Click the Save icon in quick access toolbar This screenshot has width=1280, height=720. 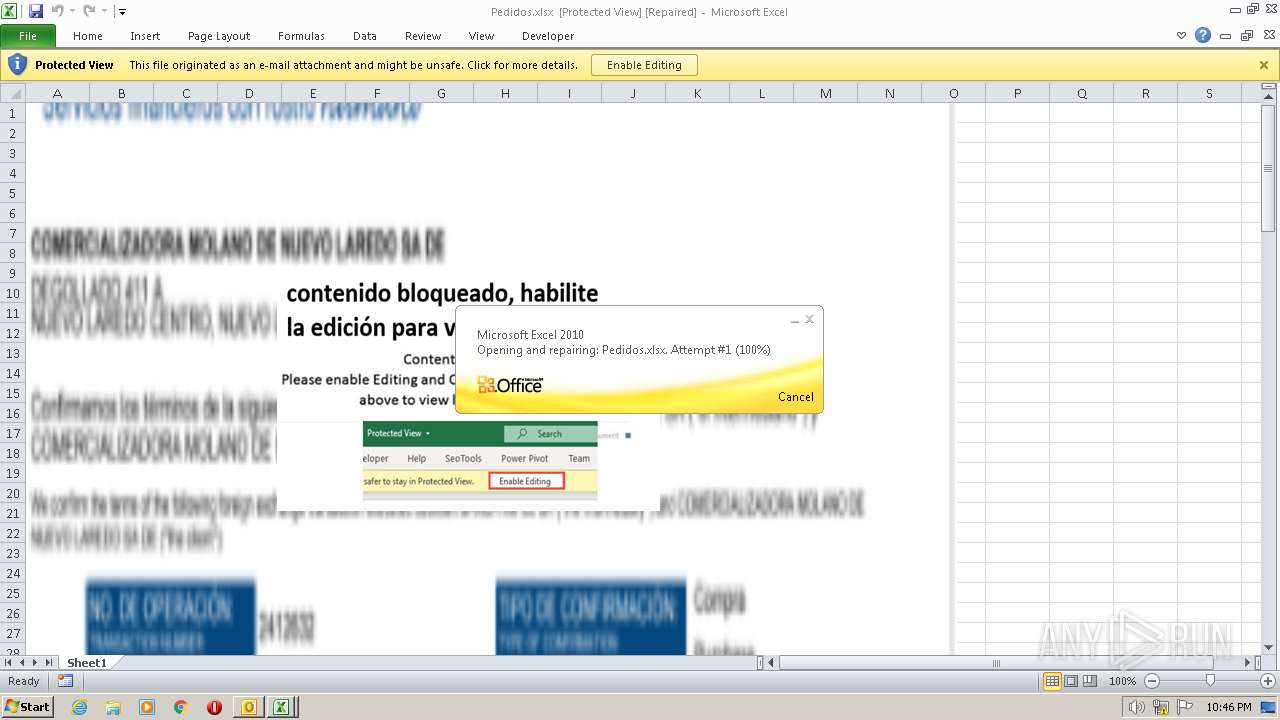pyautogui.click(x=36, y=11)
